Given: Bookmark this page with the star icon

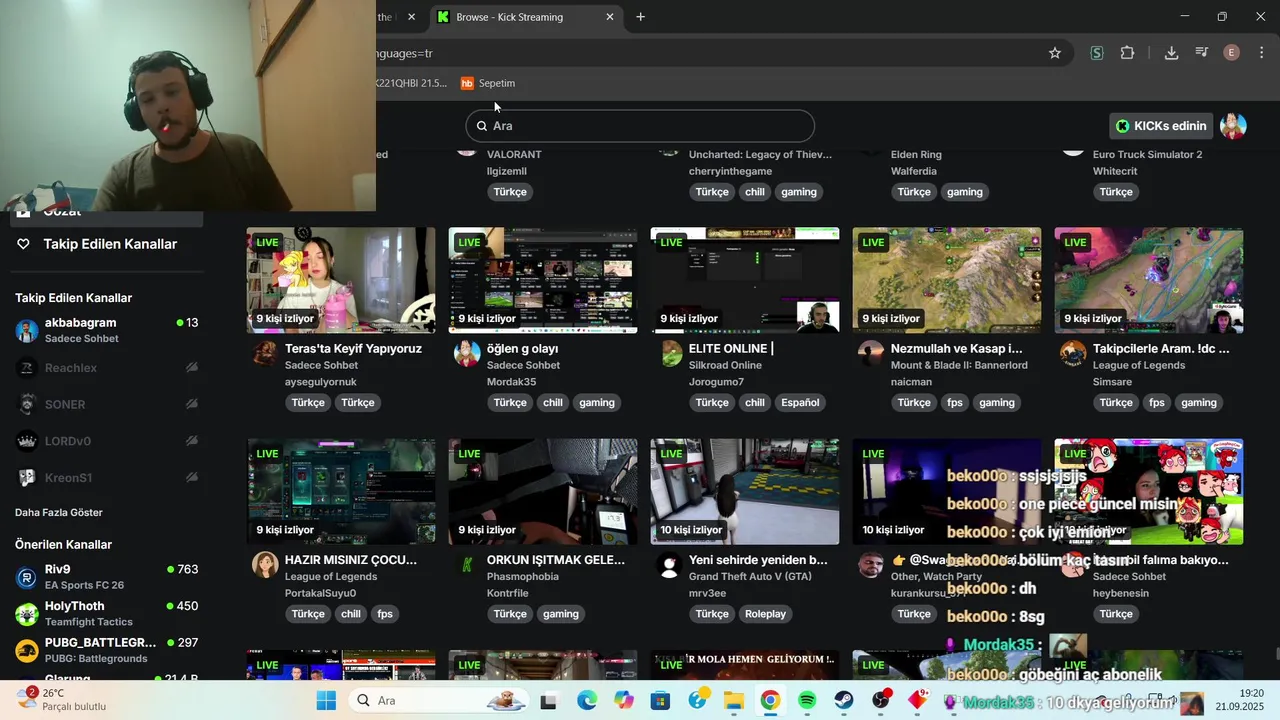Looking at the screenshot, I should [1054, 53].
